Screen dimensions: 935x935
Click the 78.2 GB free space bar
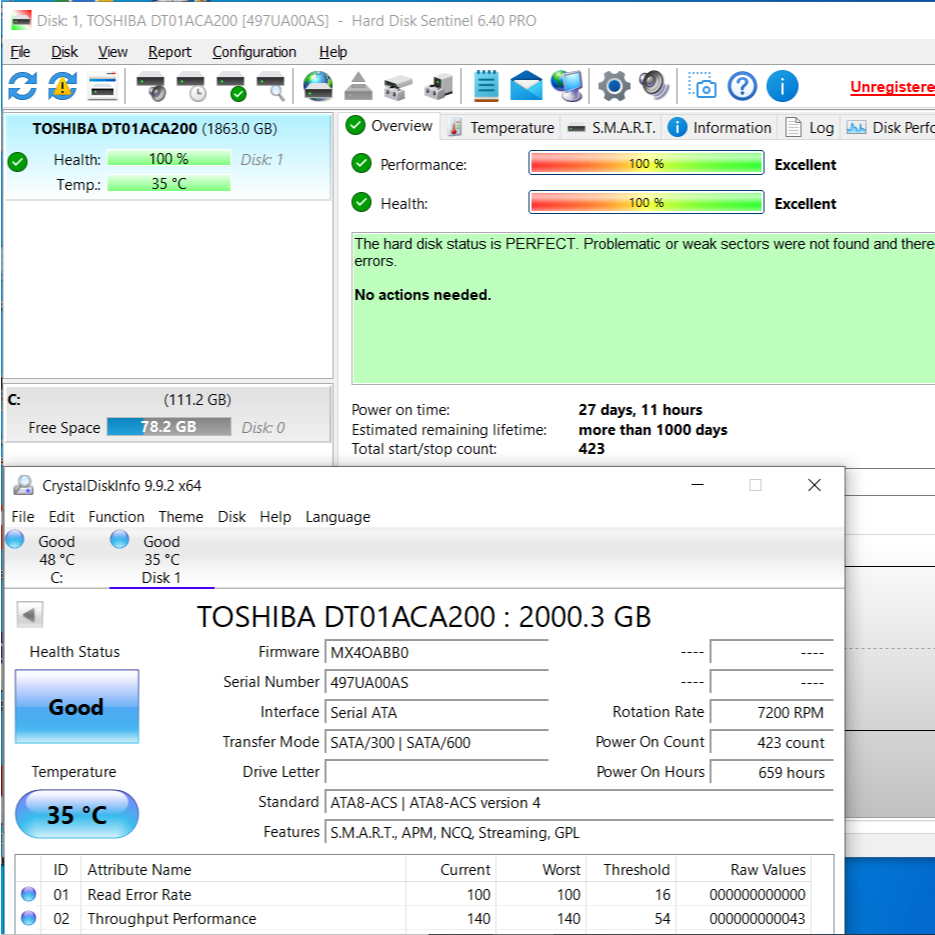(x=169, y=426)
